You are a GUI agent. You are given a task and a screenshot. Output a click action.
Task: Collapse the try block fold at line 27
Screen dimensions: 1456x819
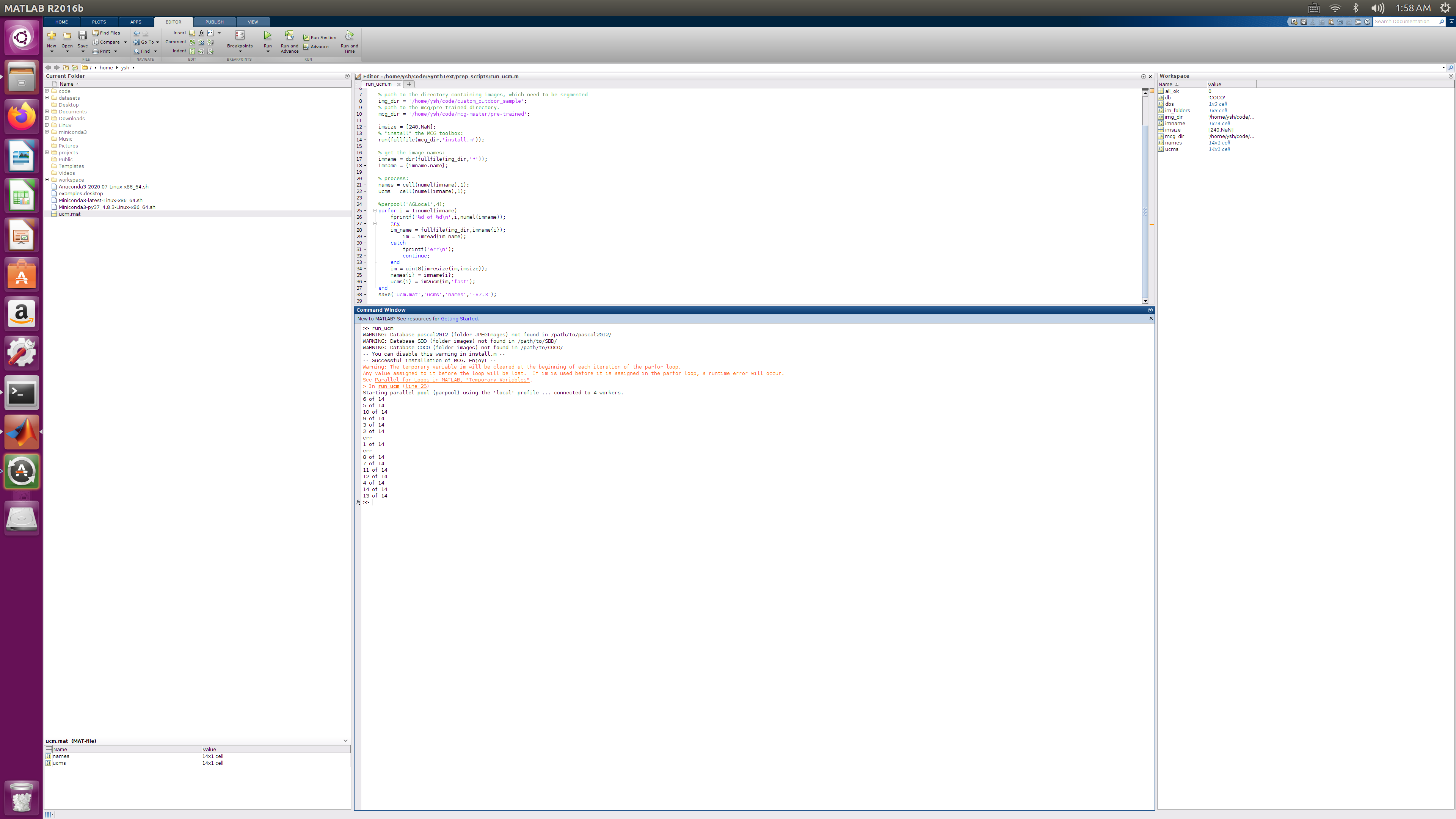(375, 224)
